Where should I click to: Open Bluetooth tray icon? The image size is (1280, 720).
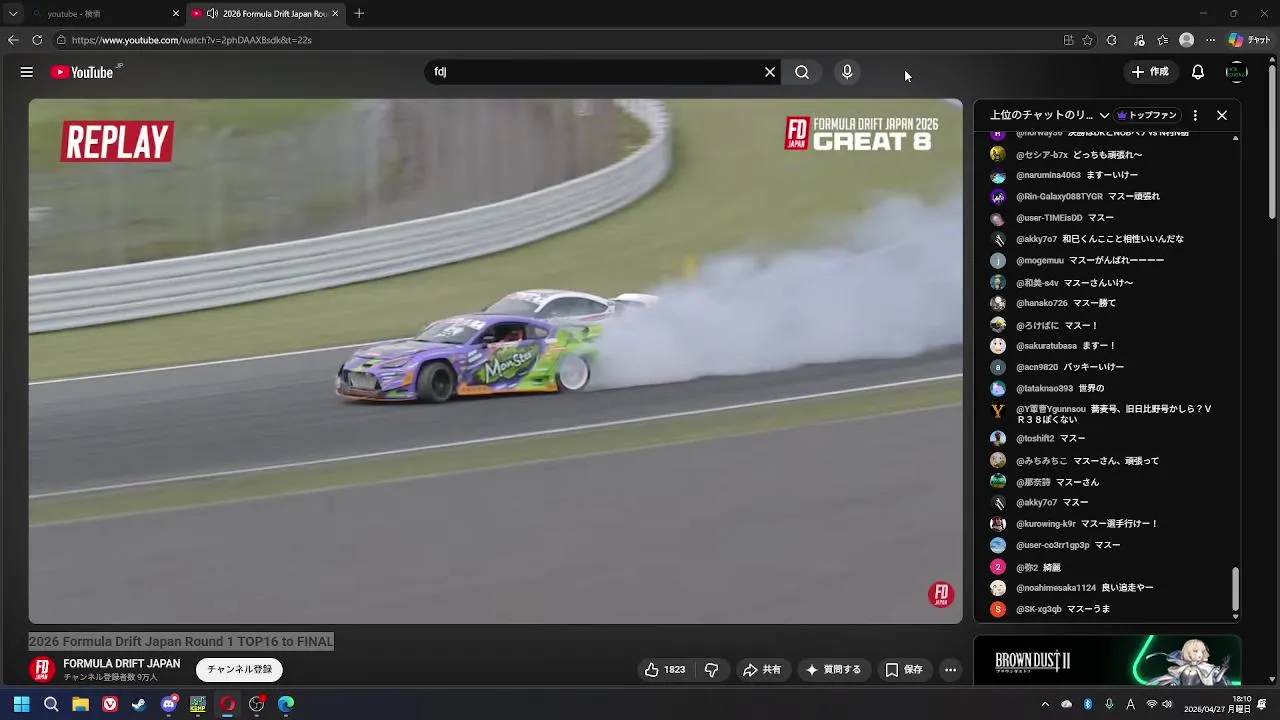[x=1088, y=704]
